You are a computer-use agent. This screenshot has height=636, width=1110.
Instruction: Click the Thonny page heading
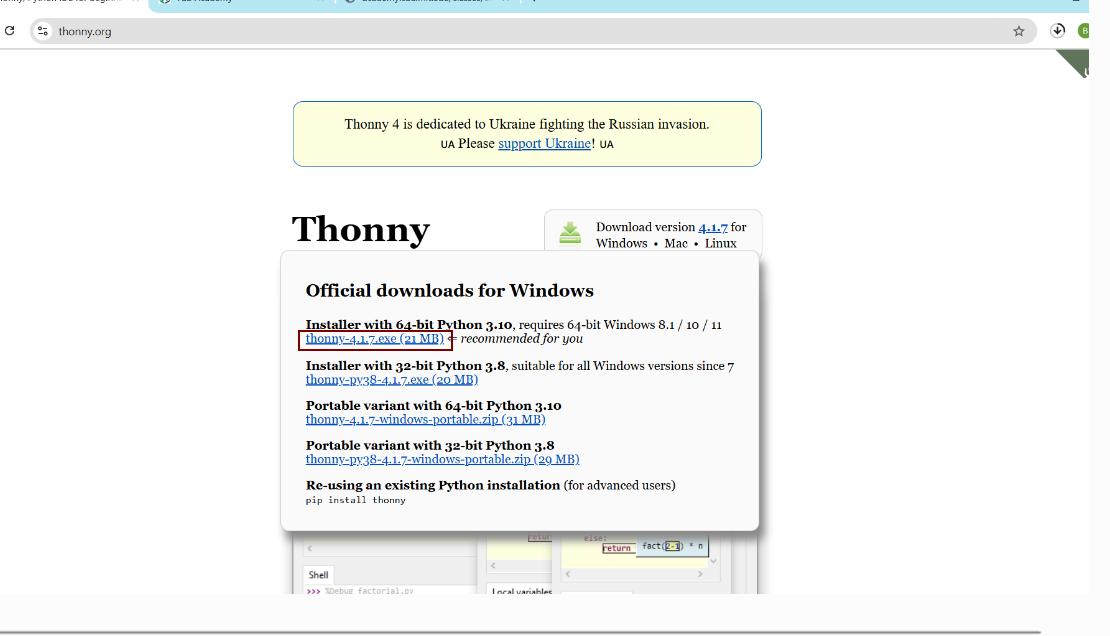point(361,229)
